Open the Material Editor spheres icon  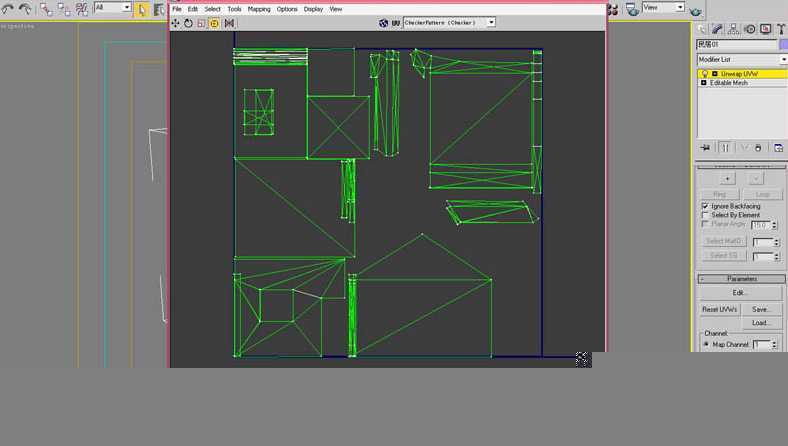pos(613,9)
